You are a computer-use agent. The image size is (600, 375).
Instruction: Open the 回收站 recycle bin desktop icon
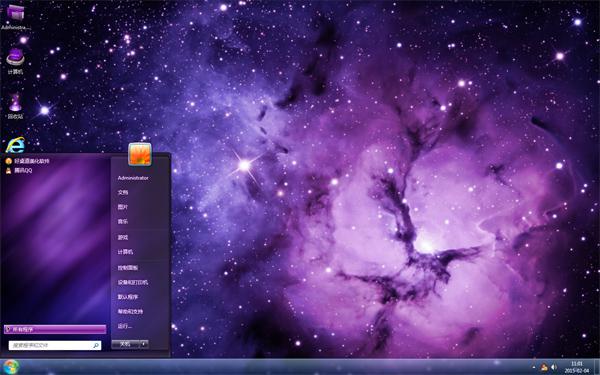tap(15, 106)
